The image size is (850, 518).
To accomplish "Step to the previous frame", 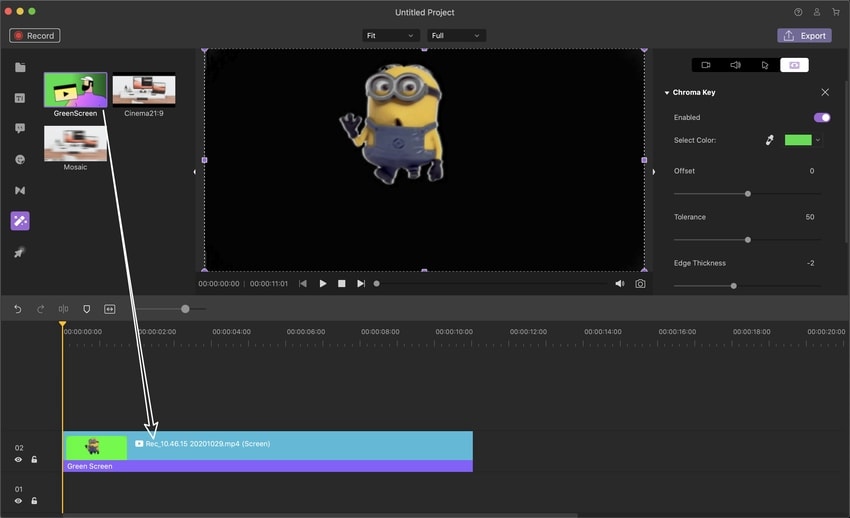I will (x=303, y=283).
